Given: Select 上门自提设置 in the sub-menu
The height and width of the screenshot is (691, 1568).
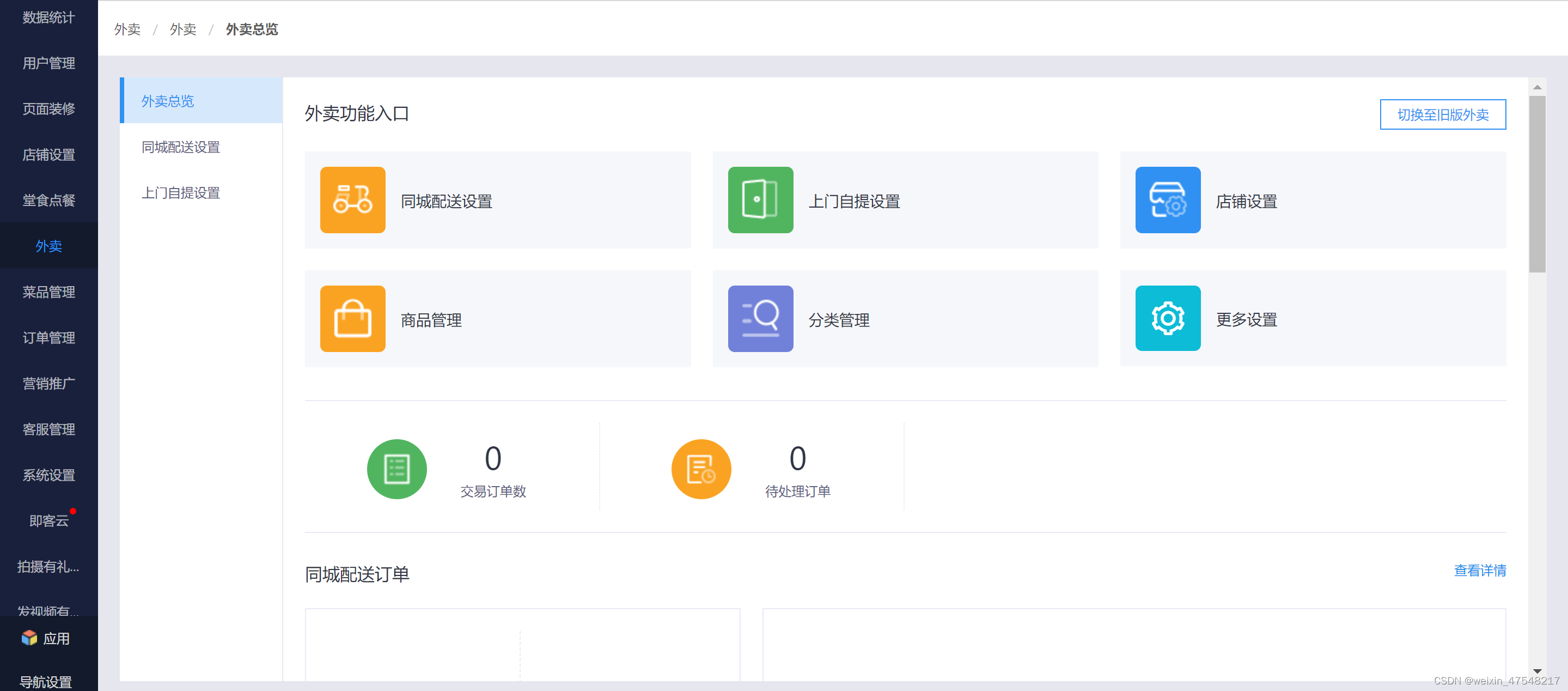Looking at the screenshot, I should pyautogui.click(x=181, y=193).
